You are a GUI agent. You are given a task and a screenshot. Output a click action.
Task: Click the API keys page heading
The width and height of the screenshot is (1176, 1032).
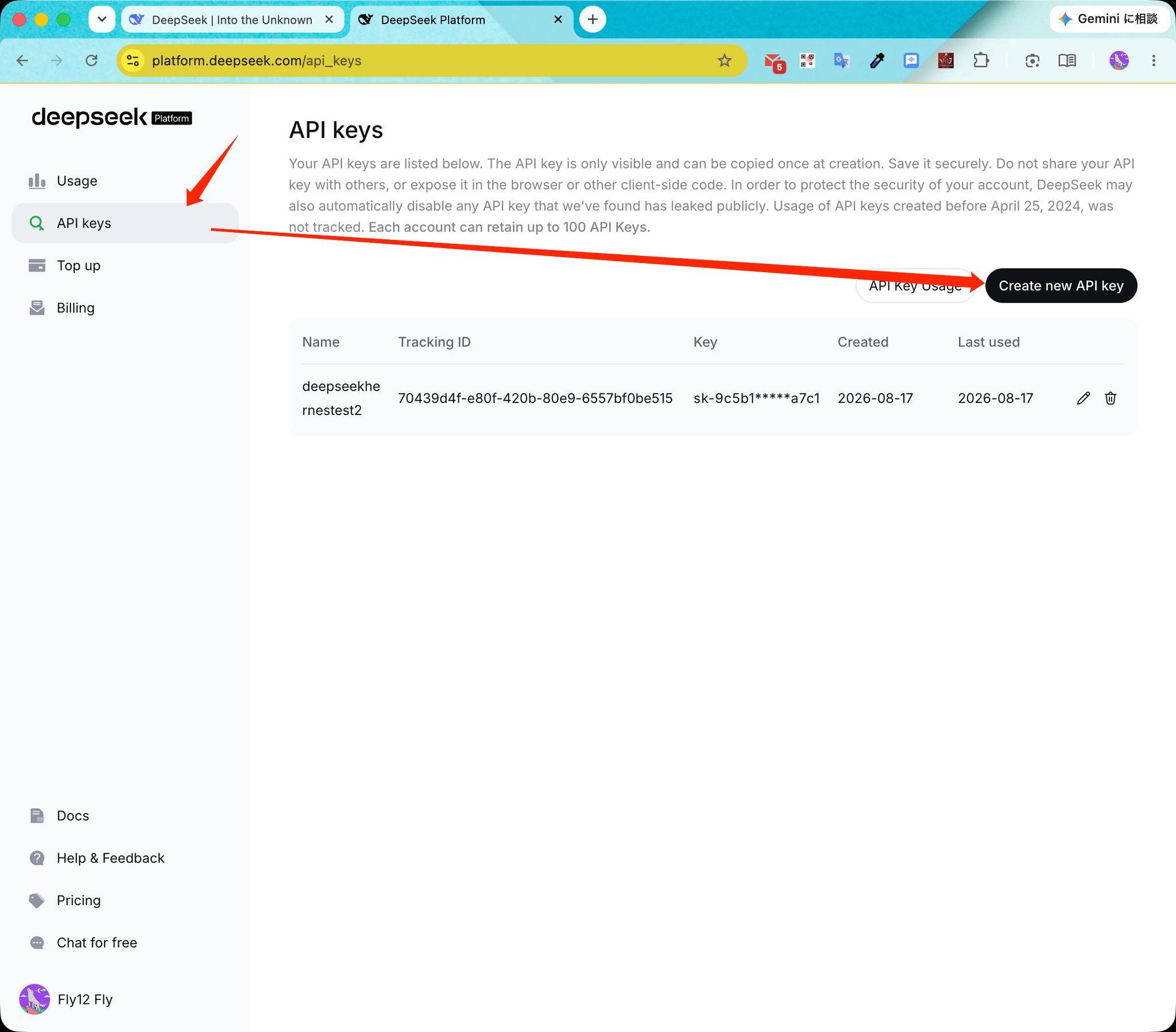coord(336,130)
